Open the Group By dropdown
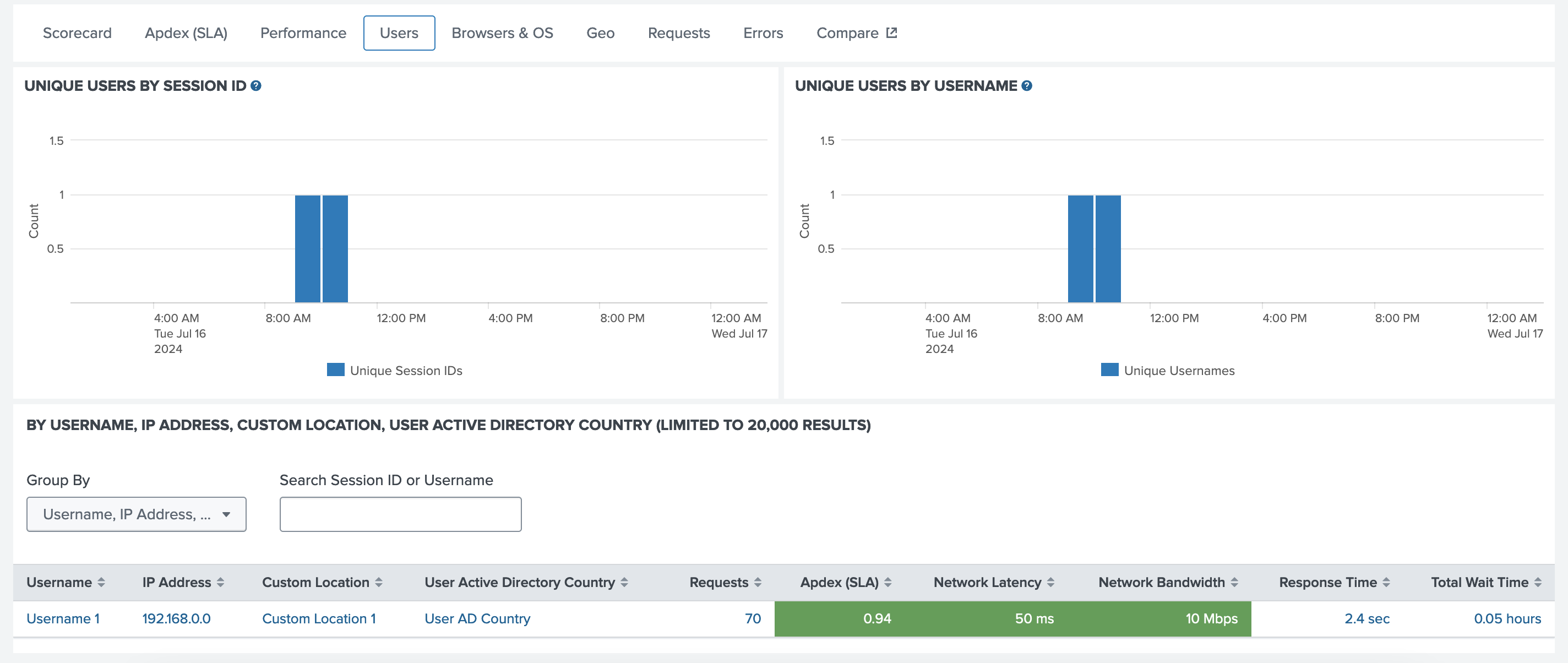This screenshot has height=663, width=1568. [137, 514]
